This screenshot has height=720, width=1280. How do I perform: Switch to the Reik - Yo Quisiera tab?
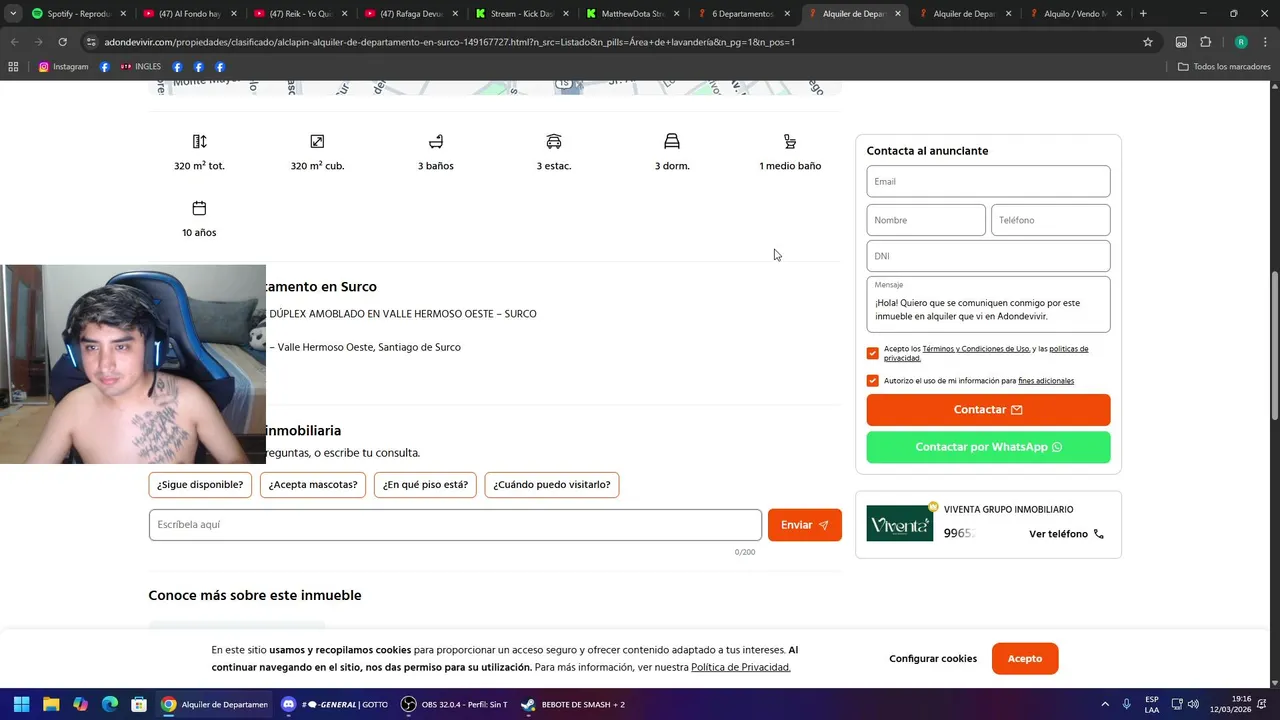click(299, 14)
